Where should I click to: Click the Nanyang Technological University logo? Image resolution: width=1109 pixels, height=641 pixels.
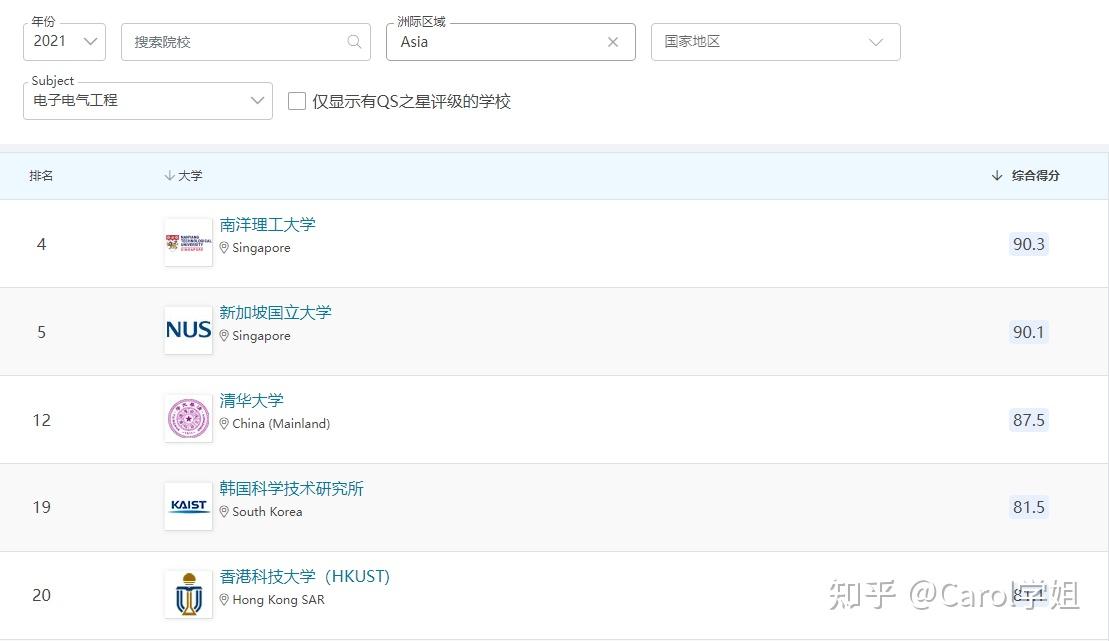(x=188, y=243)
